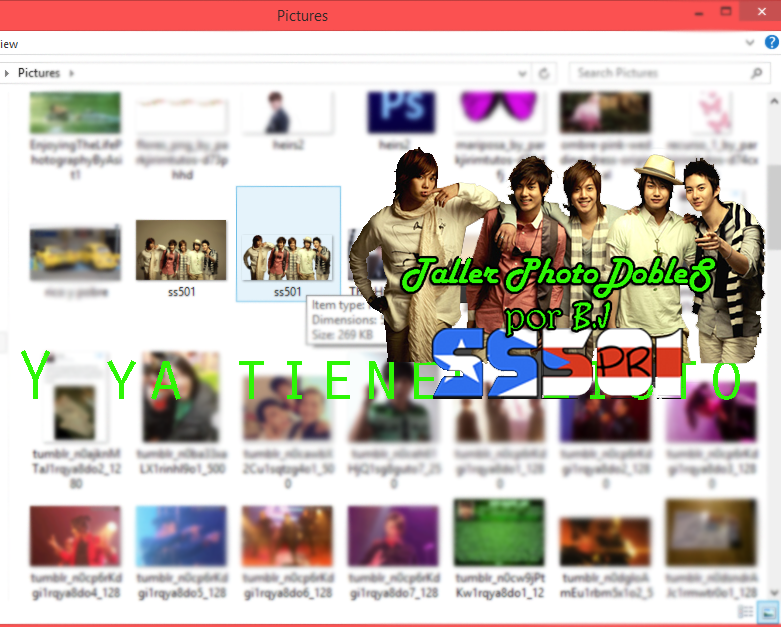Minimize the Pictures window

pos(699,13)
